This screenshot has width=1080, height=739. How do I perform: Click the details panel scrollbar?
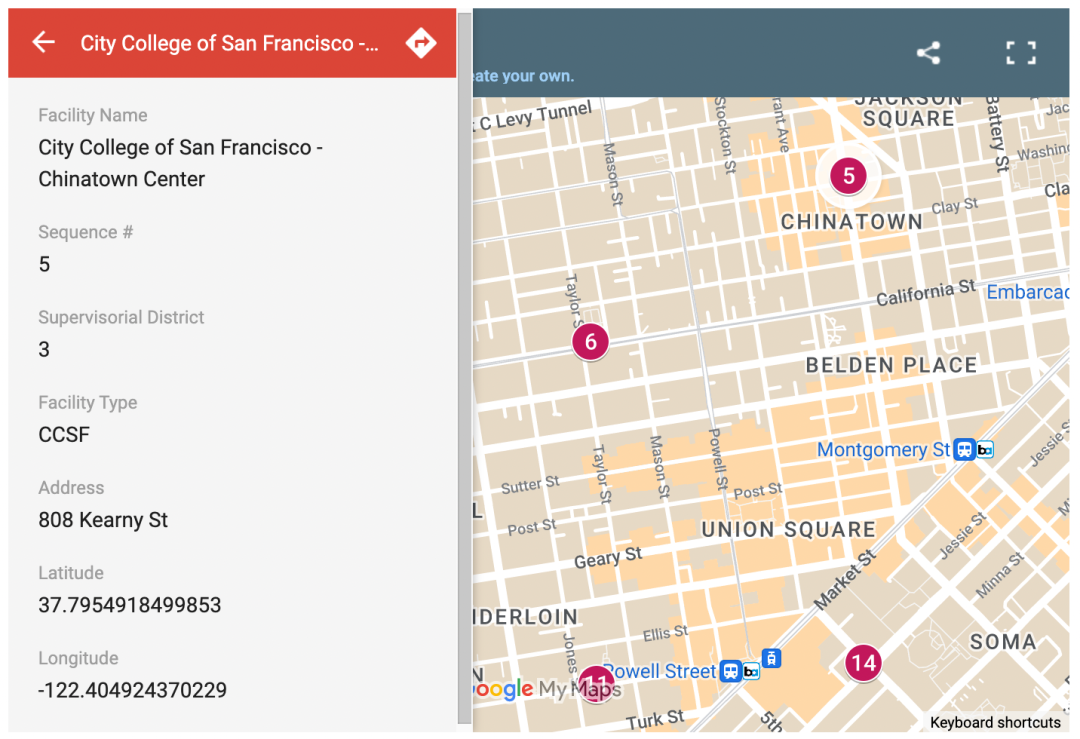pos(465,368)
